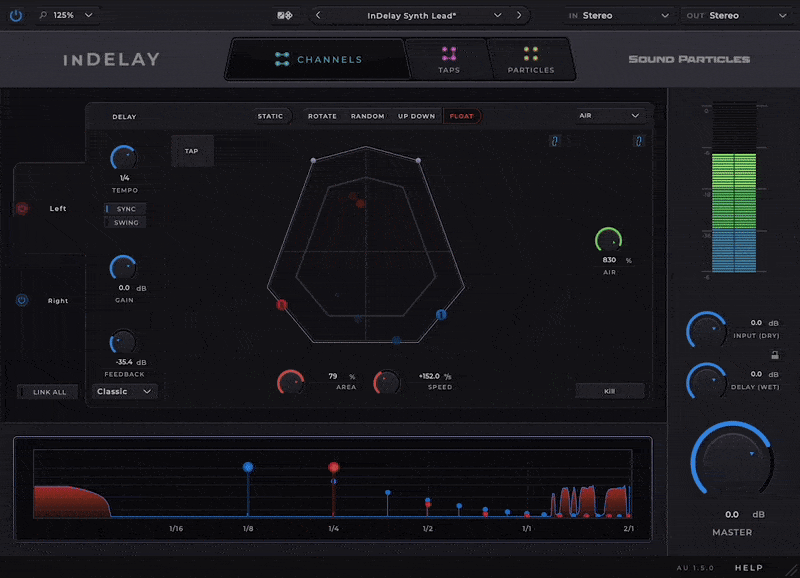The image size is (800, 578).
Task: Select the red tap marker at 1/4
Action: click(x=334, y=467)
